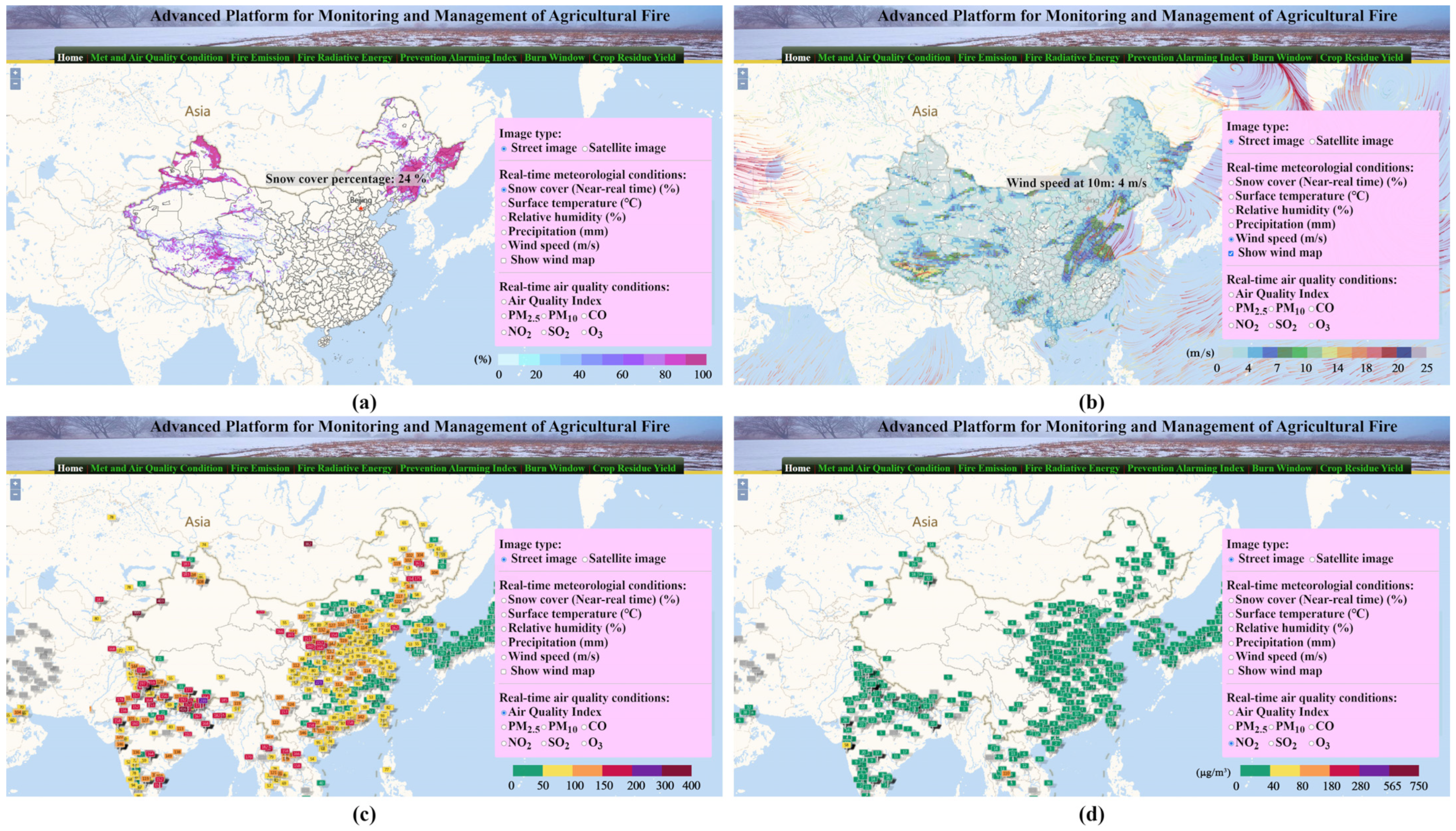This screenshot has height=831, width=1456.
Task: Click Snow cover percentage tooltip on map (a)
Action: [345, 179]
